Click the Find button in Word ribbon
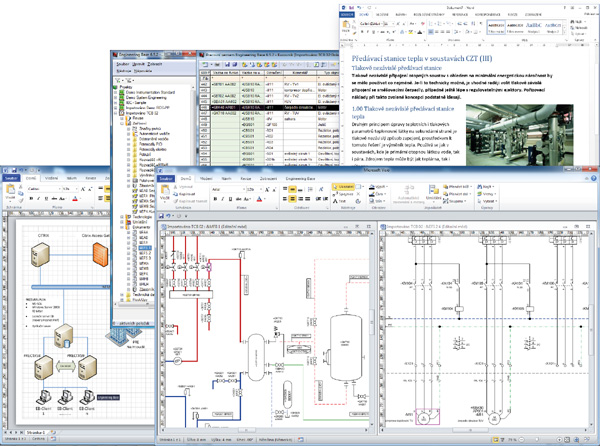600x446 pixels. (x=578, y=22)
